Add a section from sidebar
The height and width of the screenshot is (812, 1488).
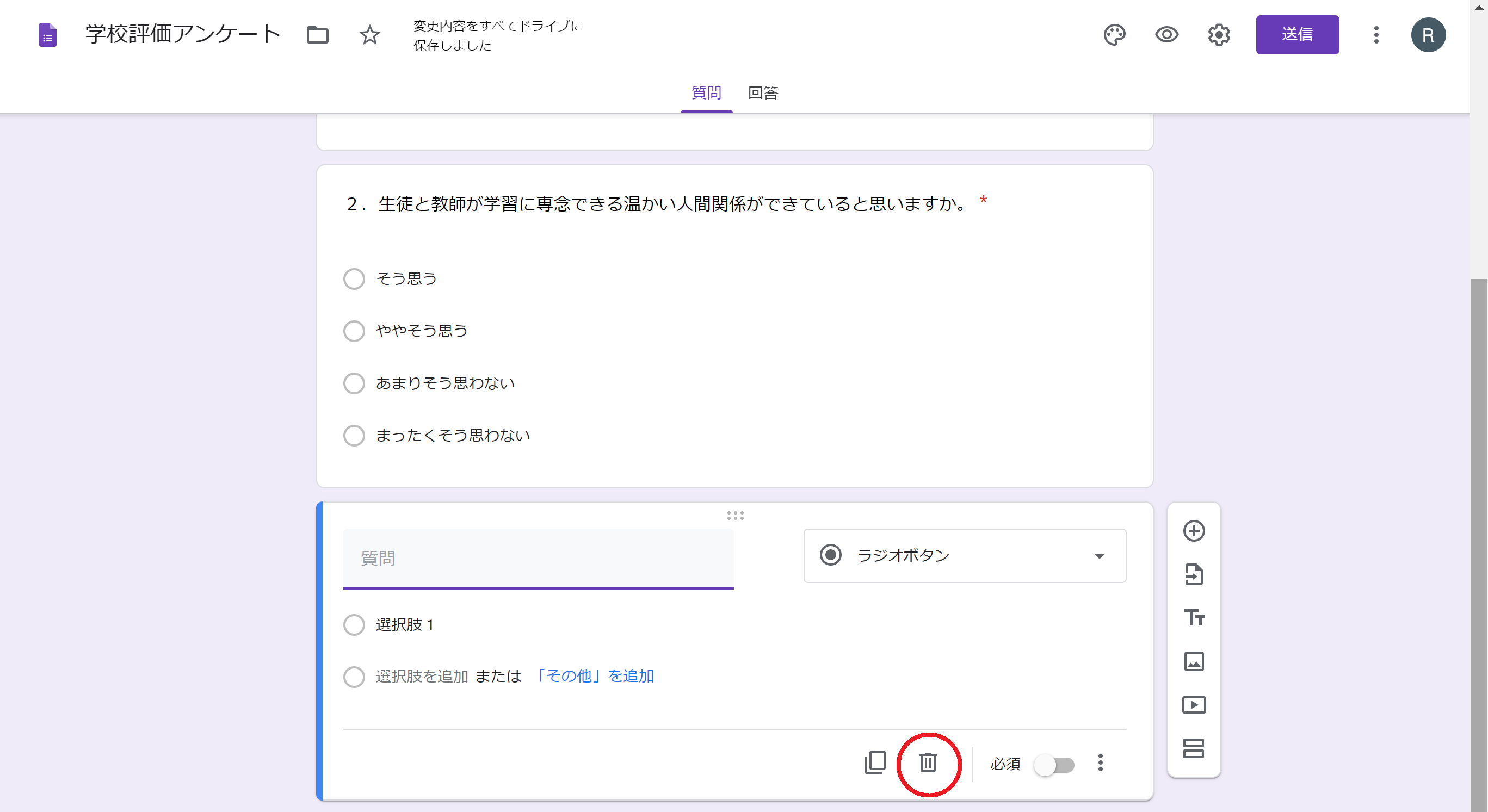pos(1194,748)
